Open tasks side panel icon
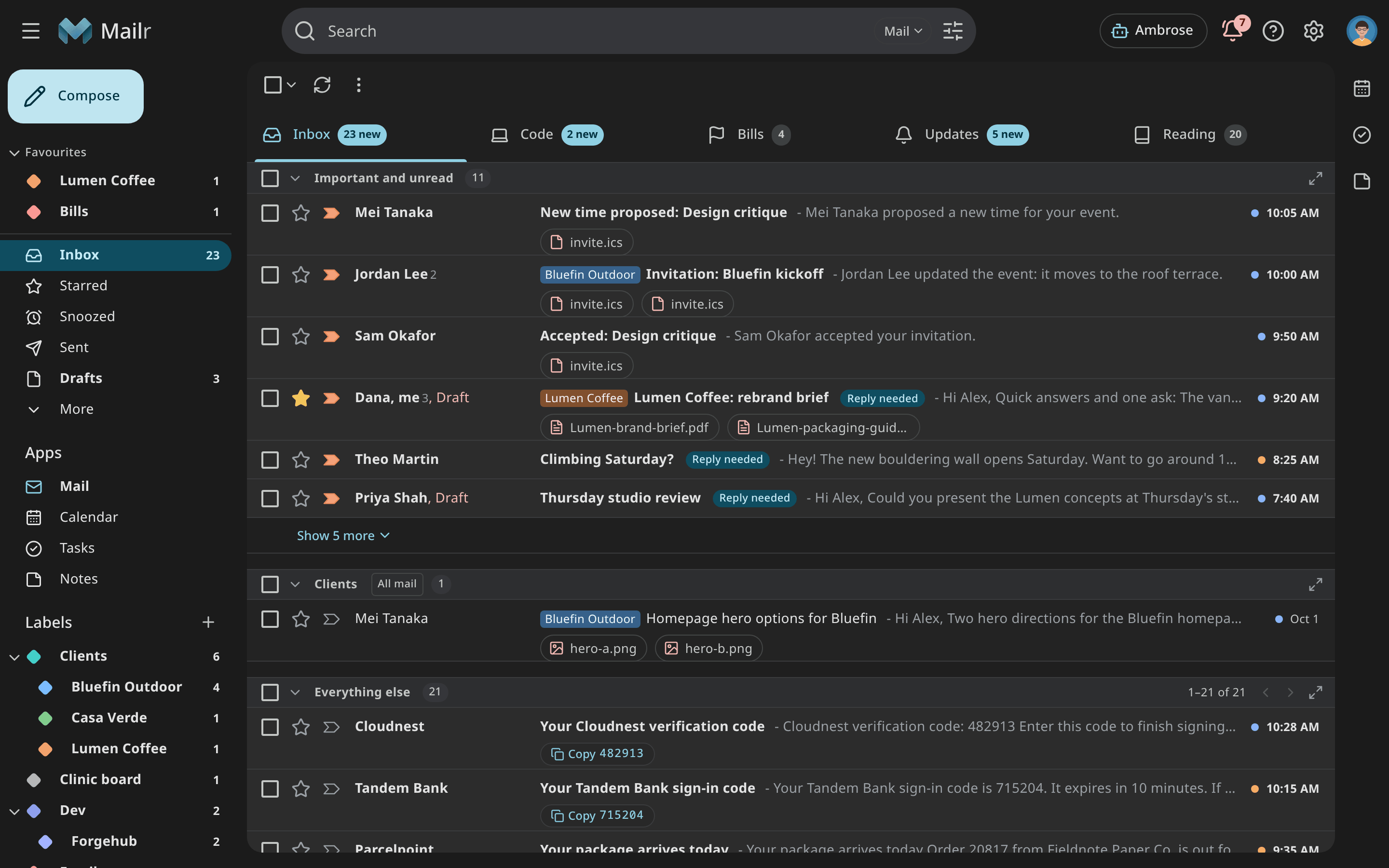 (1362, 135)
